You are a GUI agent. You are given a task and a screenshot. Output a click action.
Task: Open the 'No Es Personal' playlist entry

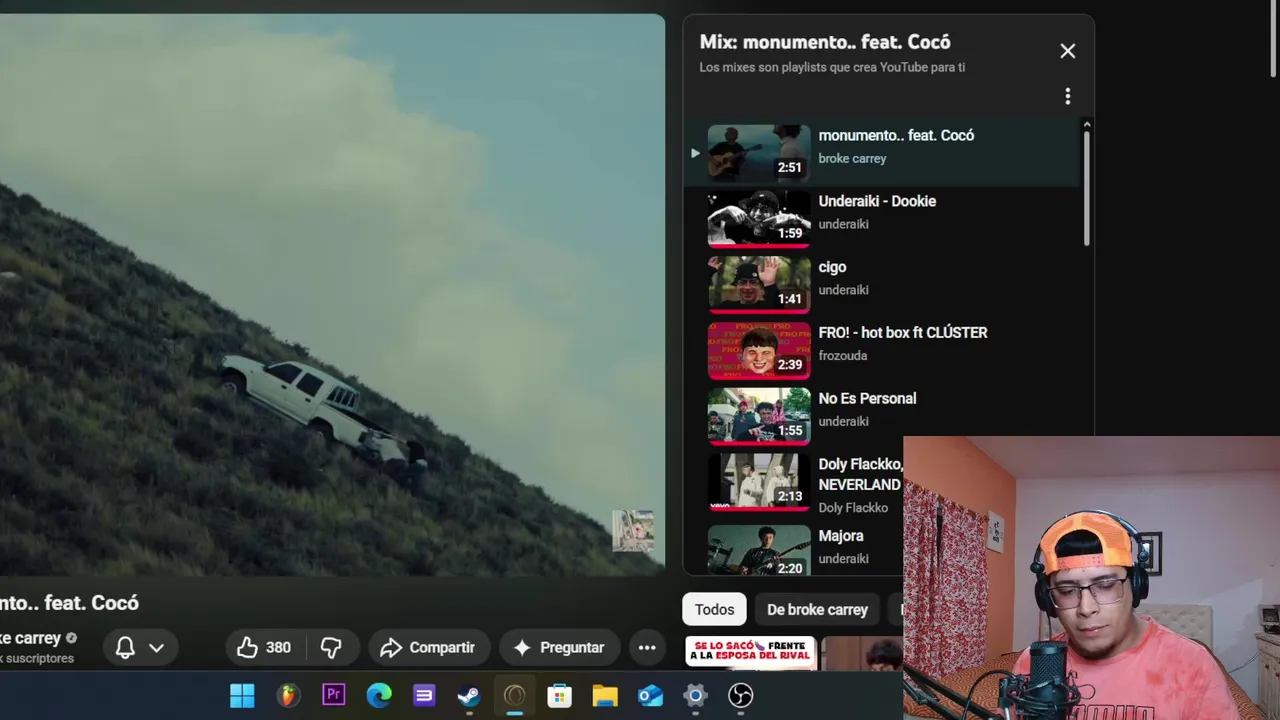pyautogui.click(x=882, y=415)
